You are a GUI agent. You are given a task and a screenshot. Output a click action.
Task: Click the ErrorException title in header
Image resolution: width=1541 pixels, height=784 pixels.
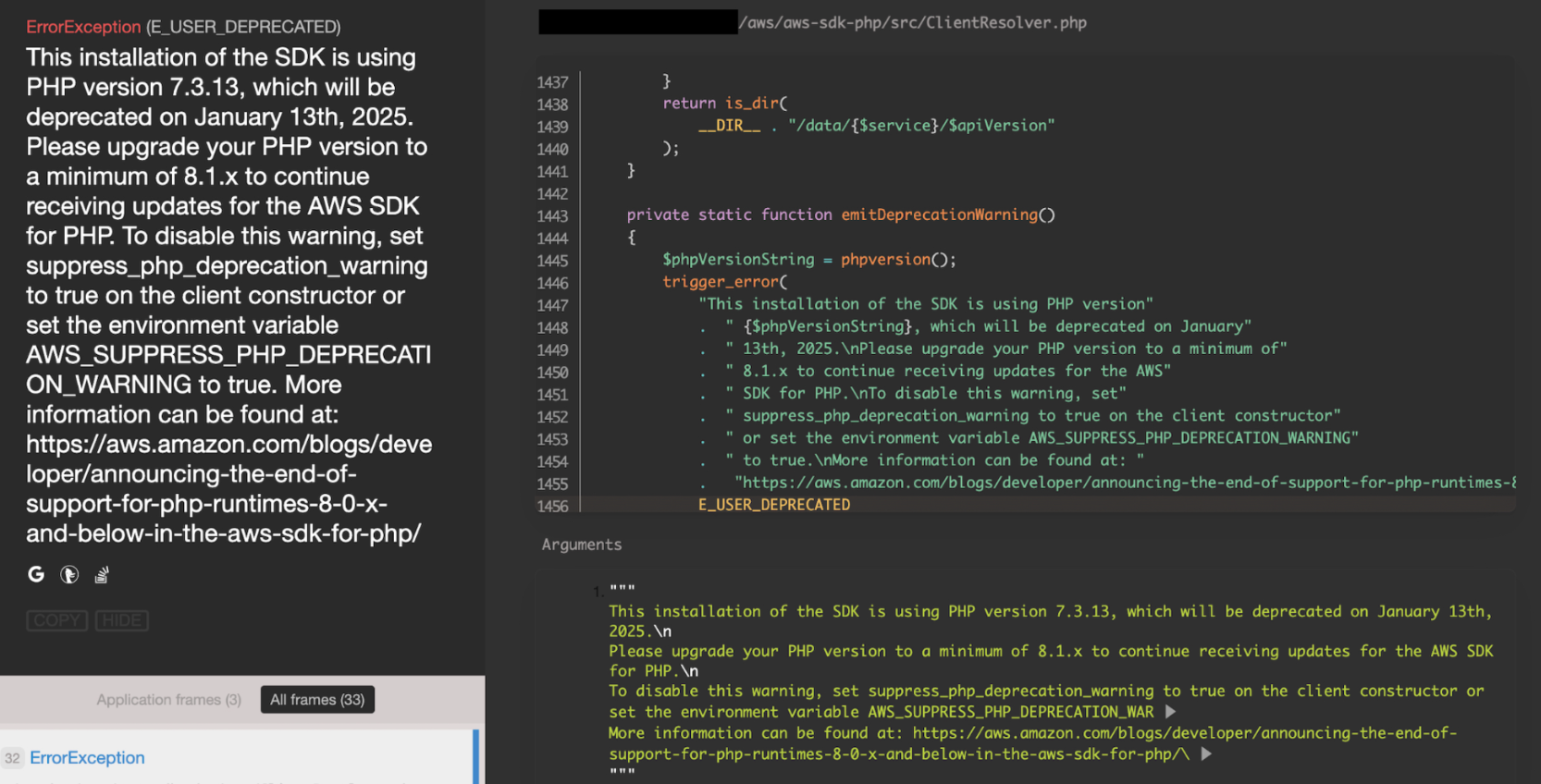tap(83, 27)
